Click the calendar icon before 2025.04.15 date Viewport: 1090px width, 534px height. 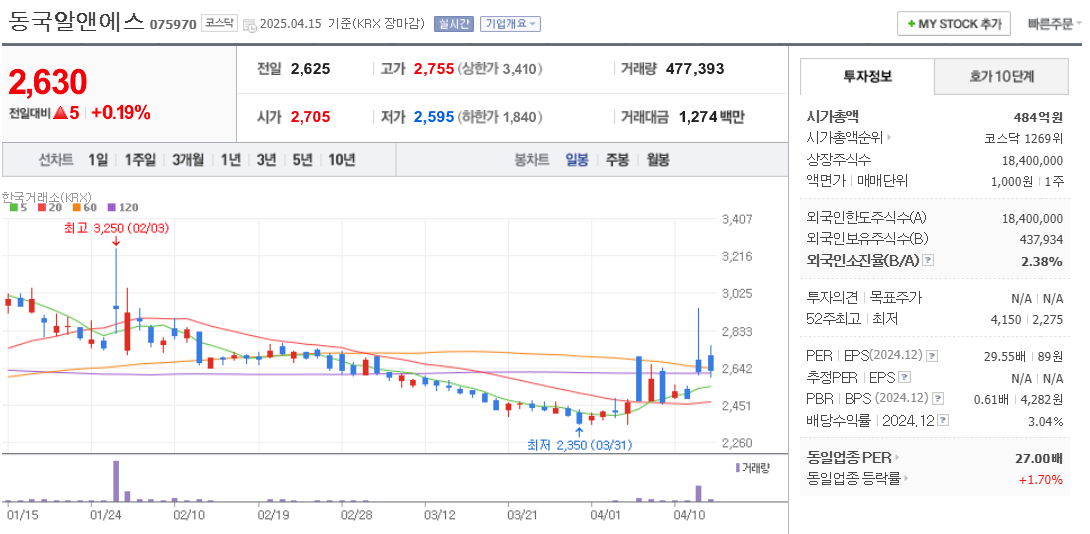coord(251,24)
